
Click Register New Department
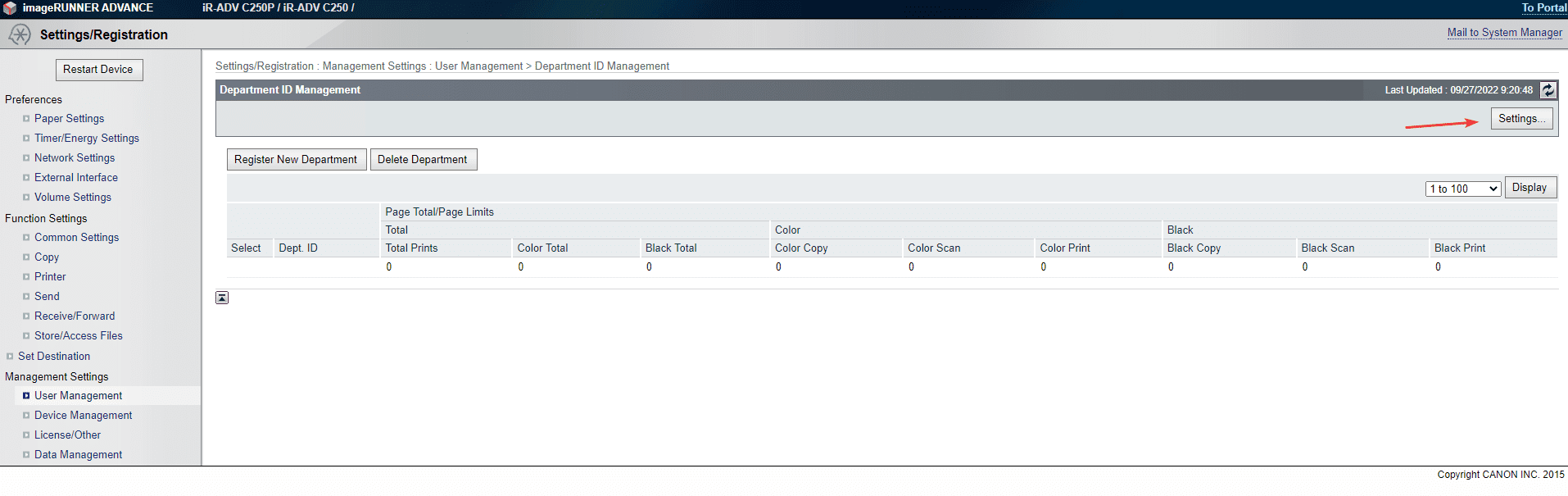pyautogui.click(x=296, y=160)
